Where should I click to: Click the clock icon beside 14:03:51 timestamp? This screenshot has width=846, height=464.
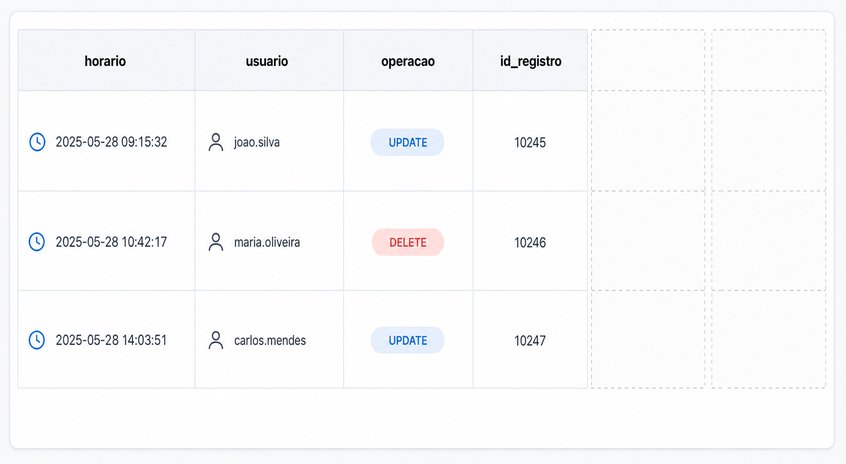click(37, 340)
